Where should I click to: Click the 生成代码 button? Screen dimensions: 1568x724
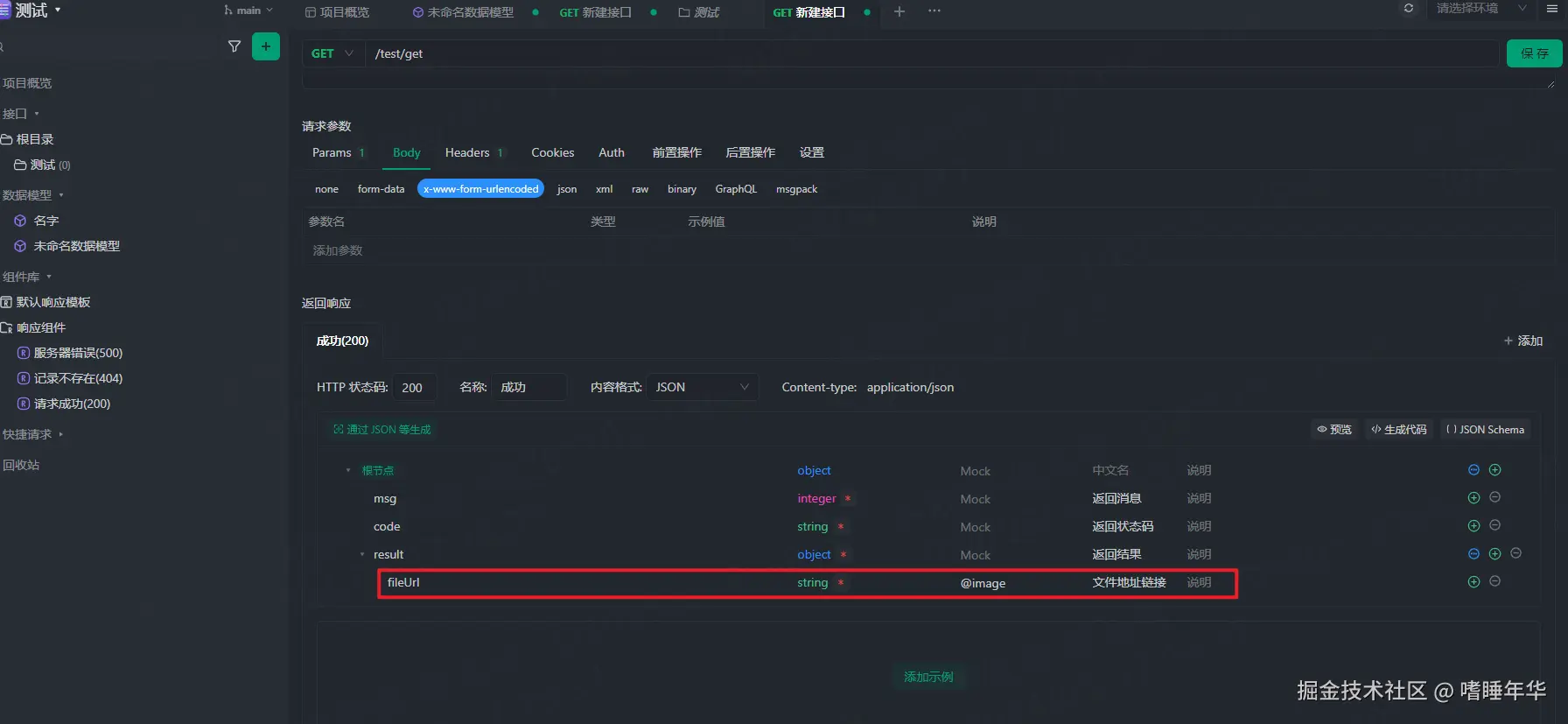[1398, 429]
